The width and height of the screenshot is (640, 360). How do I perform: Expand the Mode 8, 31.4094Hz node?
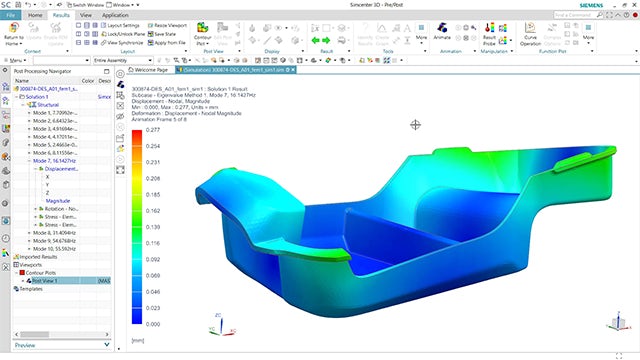click(x=29, y=233)
